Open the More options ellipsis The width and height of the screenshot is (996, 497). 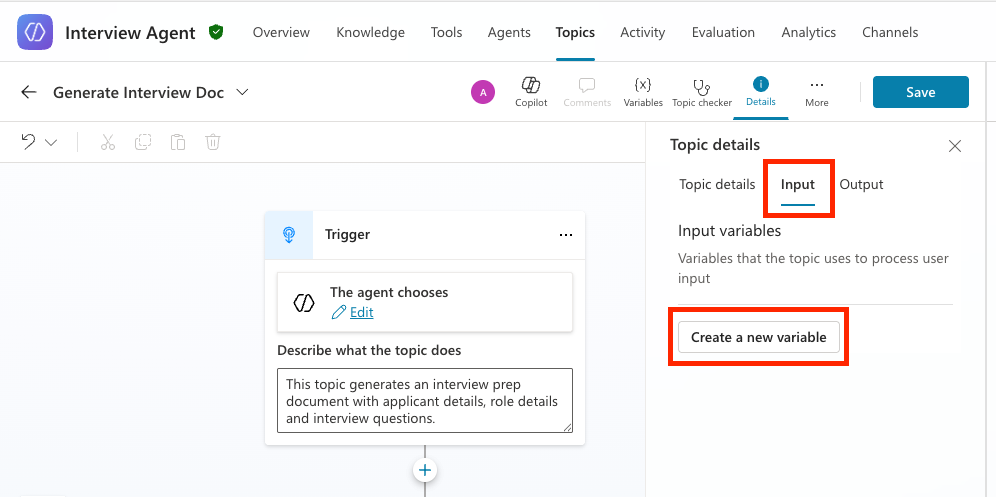[817, 85]
